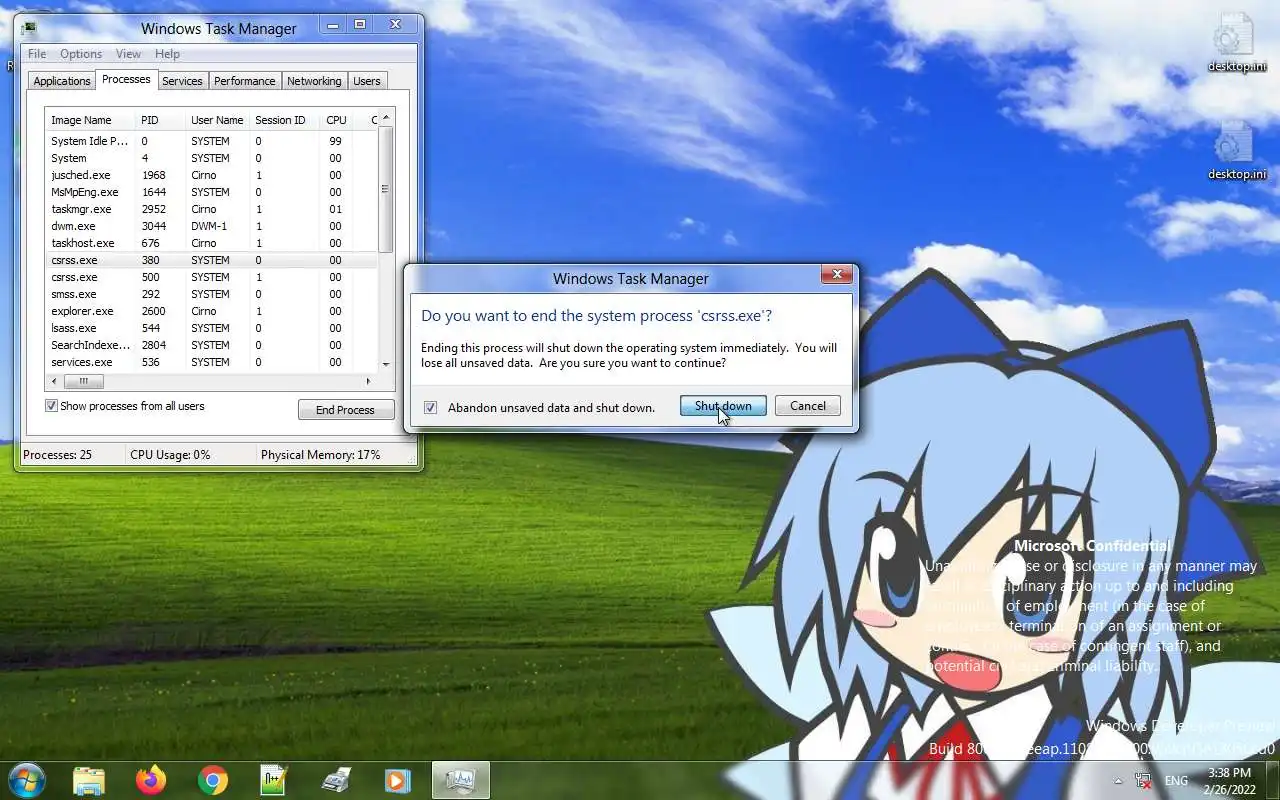This screenshot has width=1280, height=800.
Task: Open the clock showing 3:38 PM
Action: tap(1228, 781)
